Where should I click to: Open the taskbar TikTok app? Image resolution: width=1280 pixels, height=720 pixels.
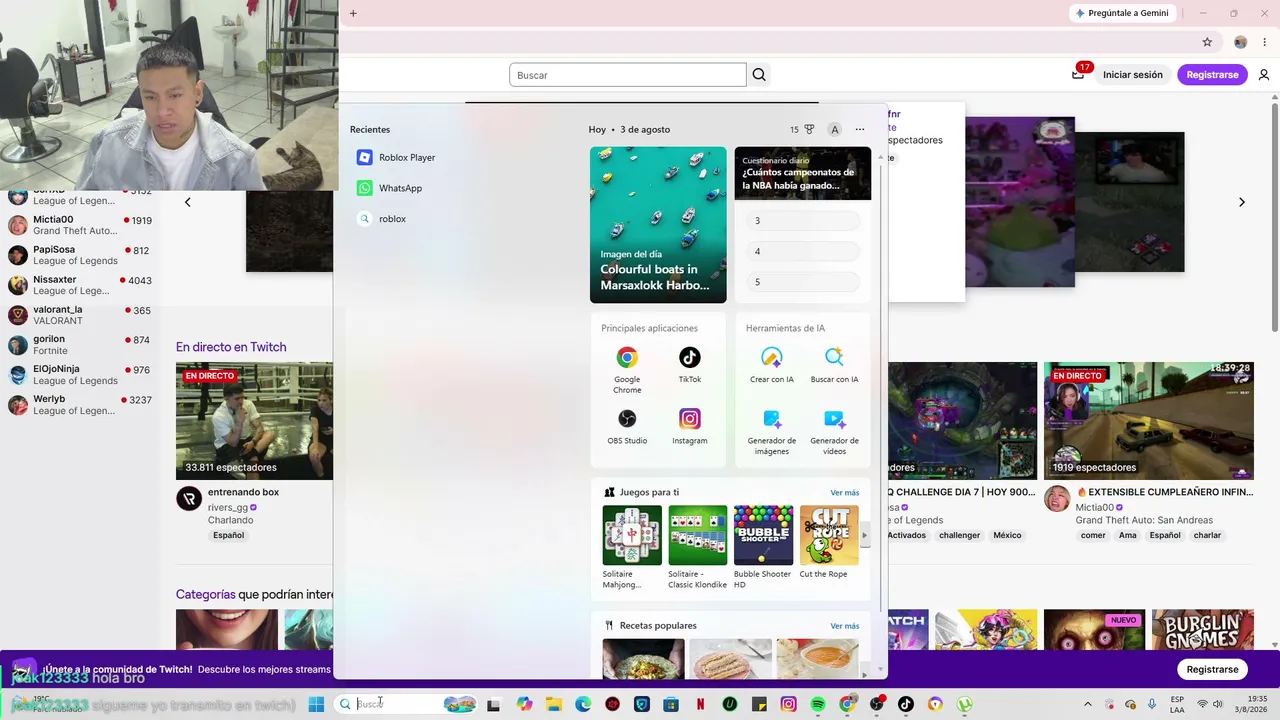coord(906,704)
